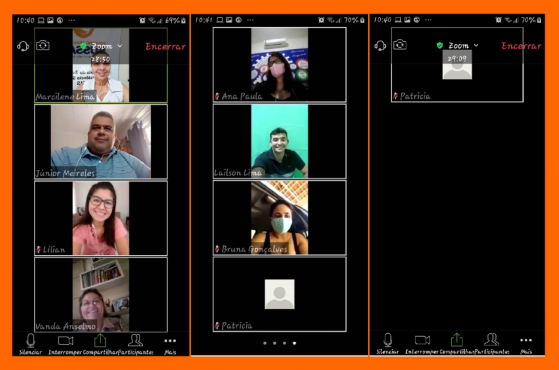Expand Zoom meeting info dropdown in right screen
559x370 pixels.
pos(458,46)
